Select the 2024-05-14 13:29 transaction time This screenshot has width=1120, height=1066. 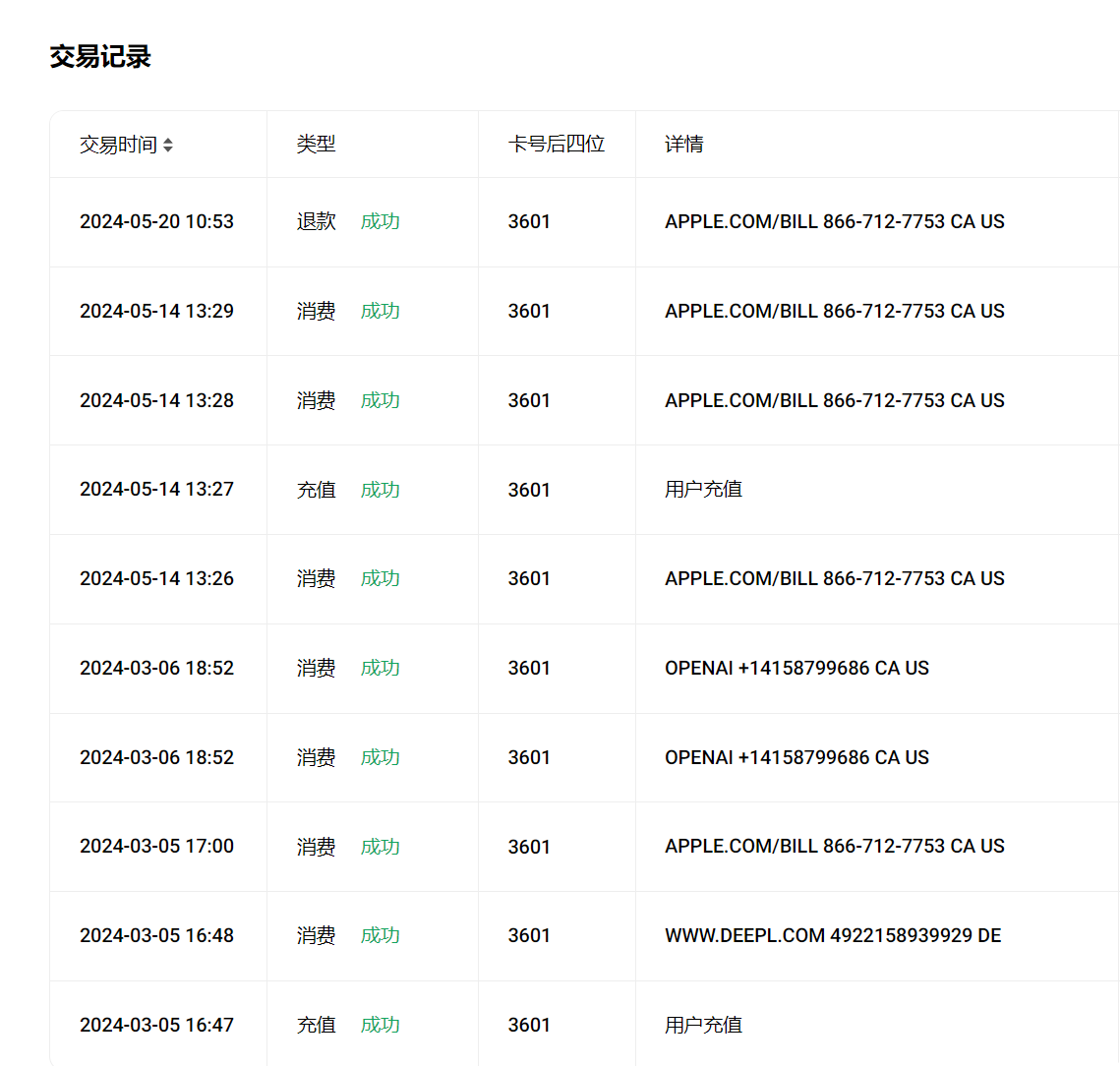pyautogui.click(x=157, y=311)
